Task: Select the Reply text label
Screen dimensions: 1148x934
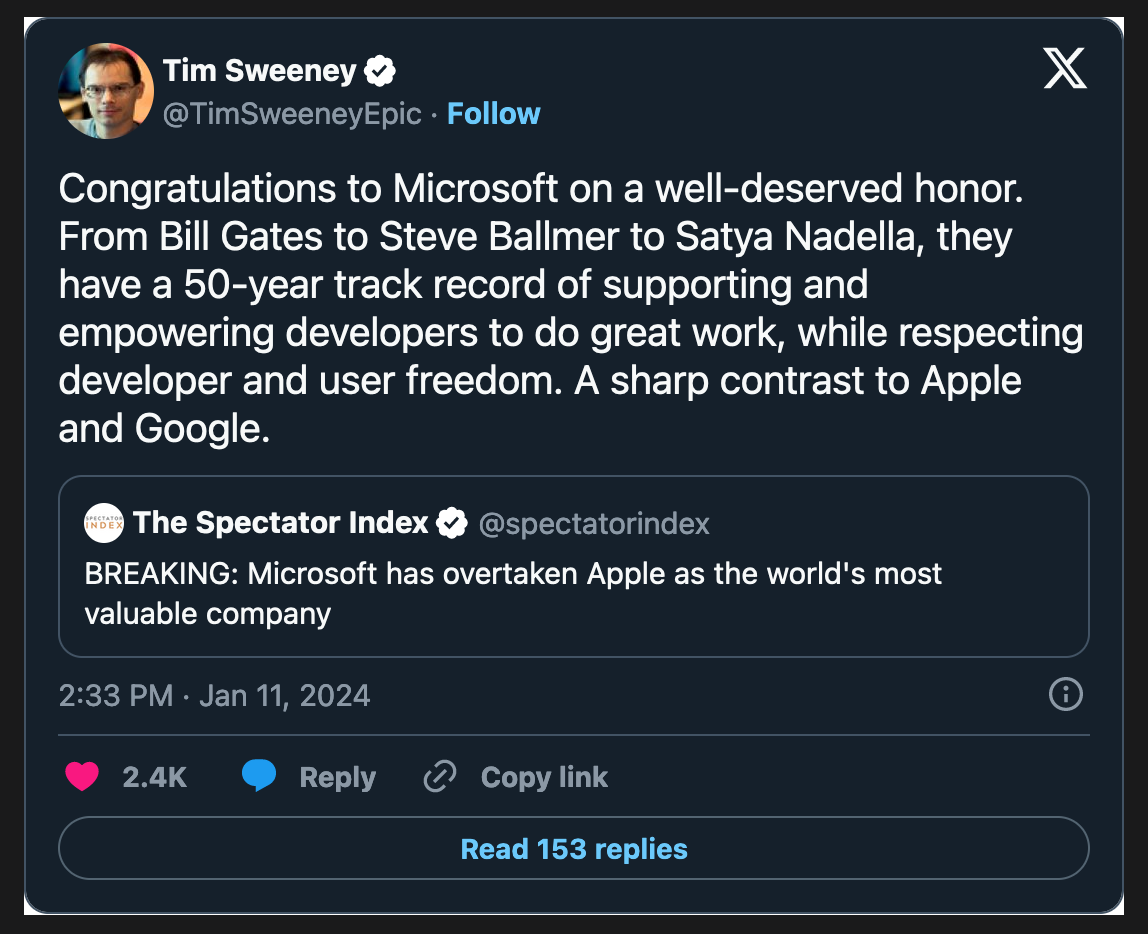Action: [337, 778]
